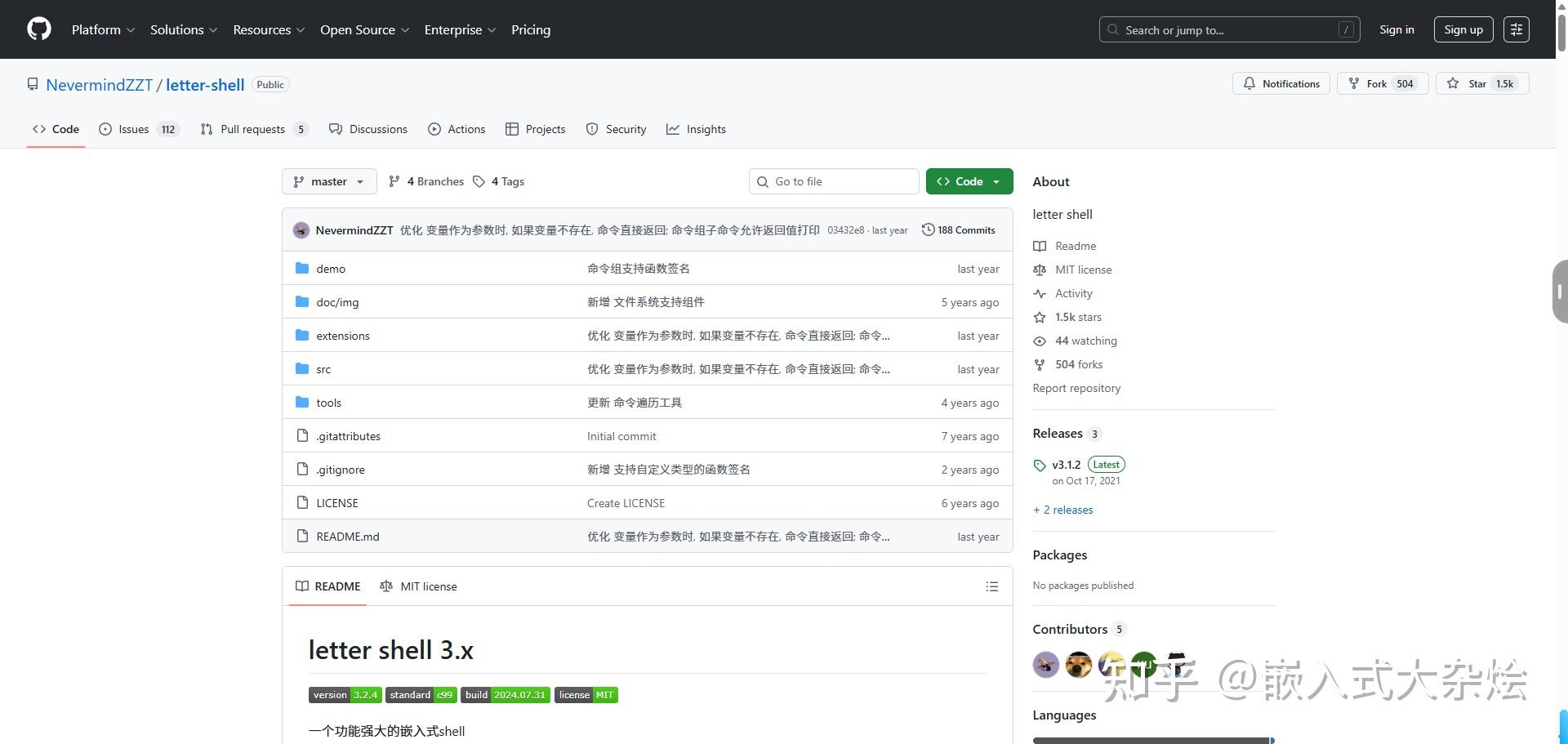View the 504 forks link
Viewport: 1568px width, 744px height.
click(x=1068, y=364)
